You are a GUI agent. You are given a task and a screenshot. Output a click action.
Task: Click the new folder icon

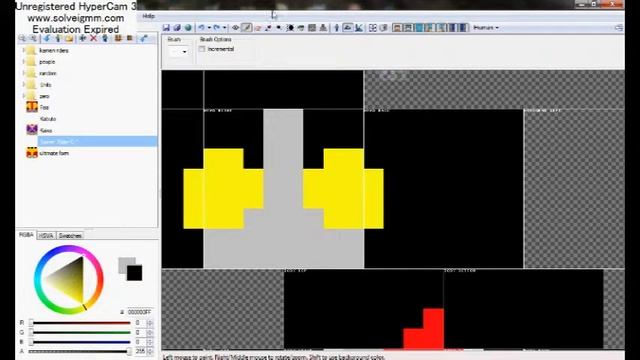[69, 38]
